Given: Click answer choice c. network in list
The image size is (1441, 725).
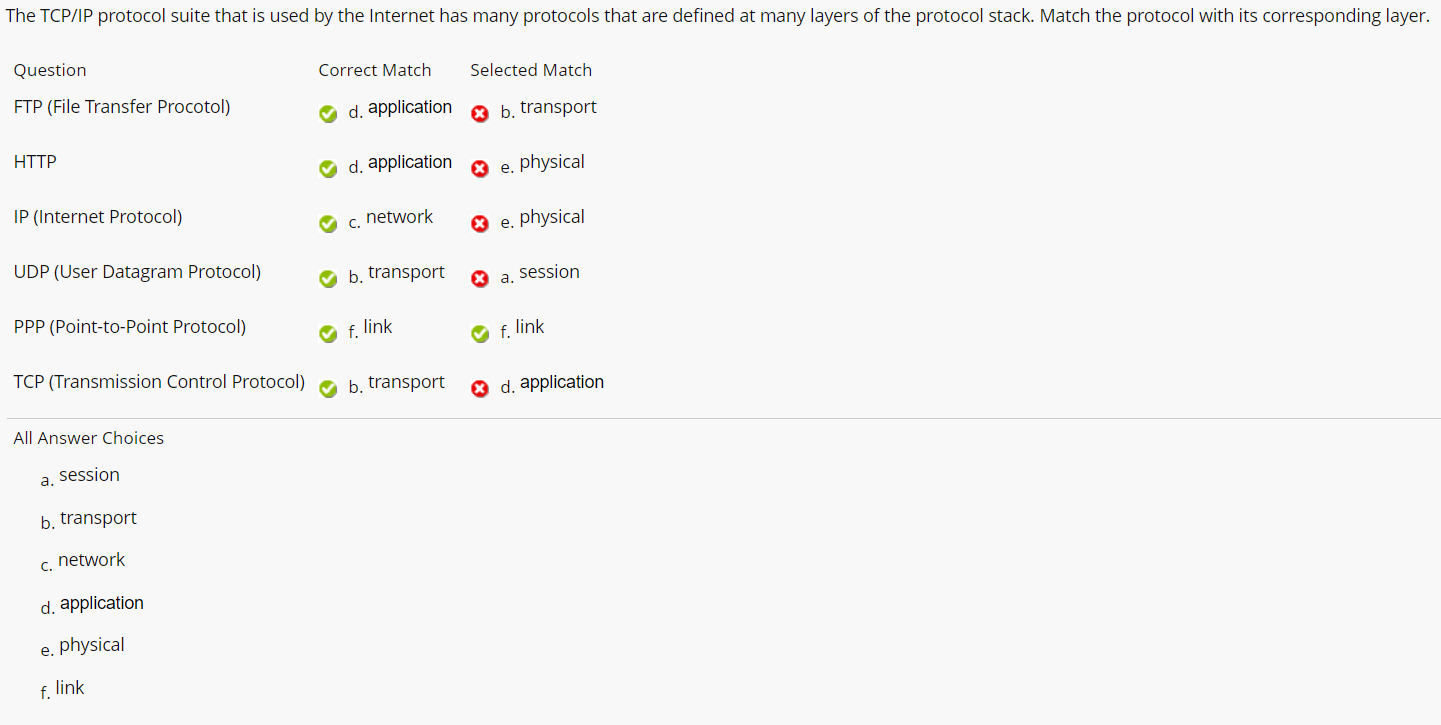Looking at the screenshot, I should pos(83,562).
